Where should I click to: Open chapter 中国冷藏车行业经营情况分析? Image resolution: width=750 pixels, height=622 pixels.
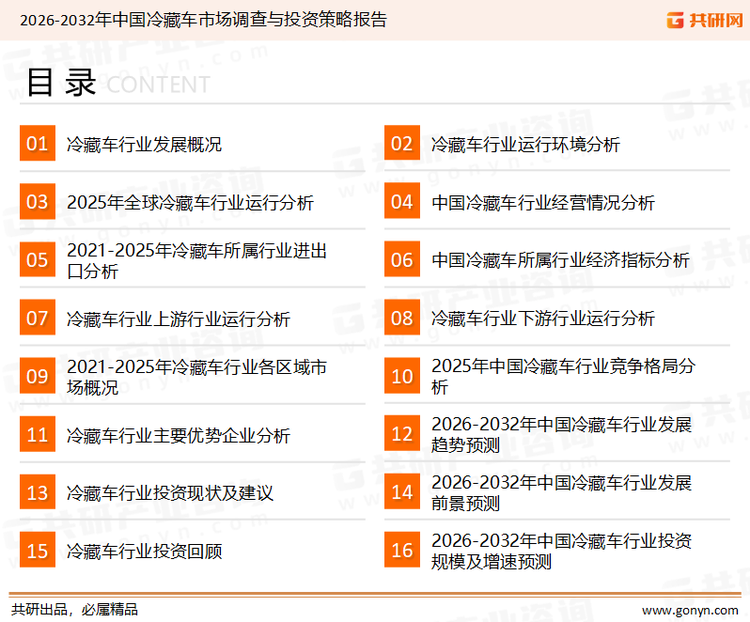(x=543, y=202)
